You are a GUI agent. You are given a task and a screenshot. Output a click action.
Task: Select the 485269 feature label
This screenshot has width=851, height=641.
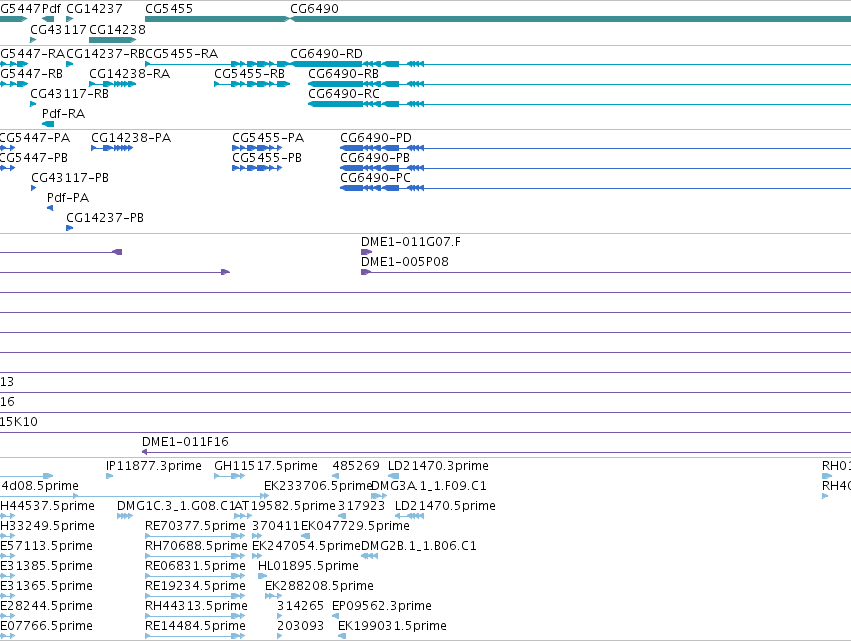point(356,466)
